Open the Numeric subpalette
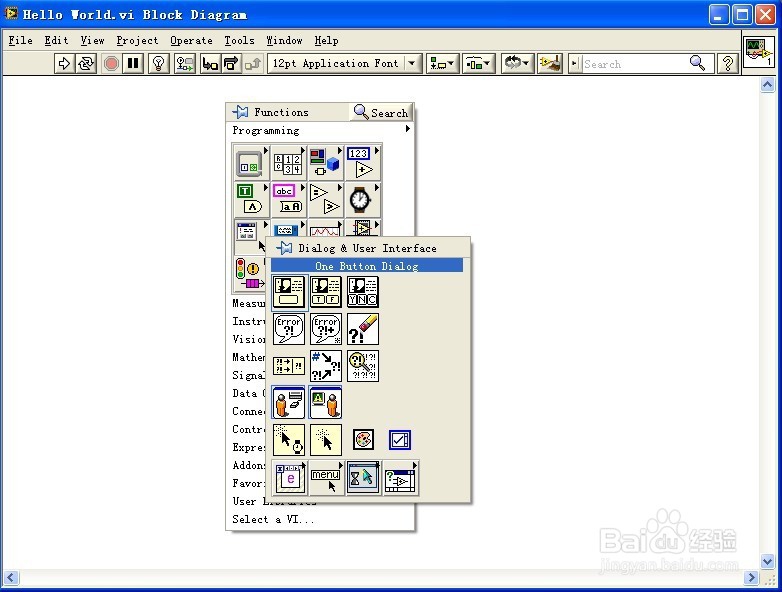The width and height of the screenshot is (782, 592). 363,163
